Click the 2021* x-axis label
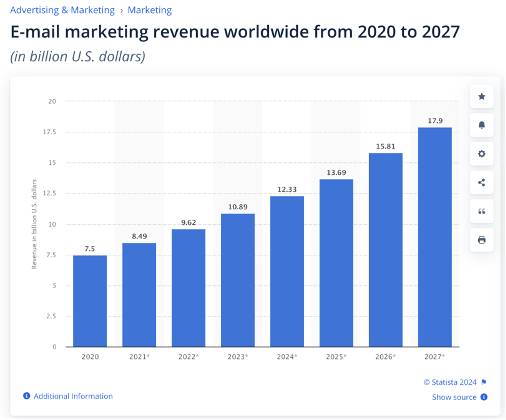This screenshot has width=506, height=420. (x=139, y=357)
